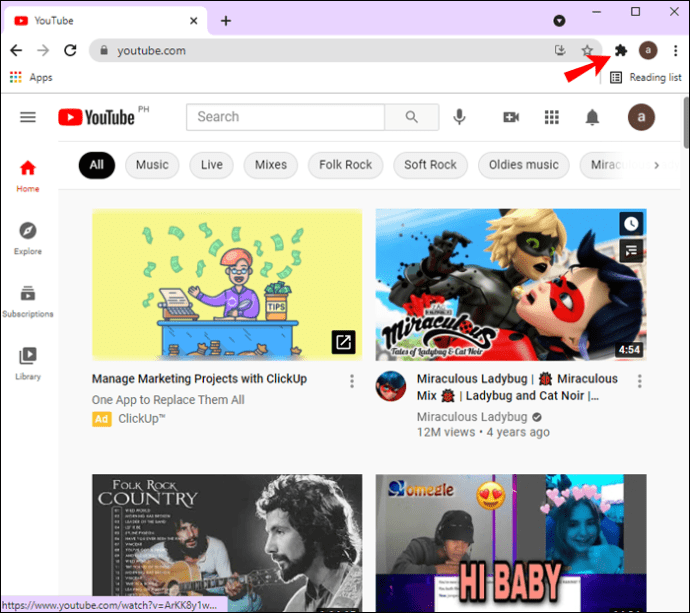Select the Mixes filter chip
Viewport: 690px width, 613px height.
click(x=271, y=165)
